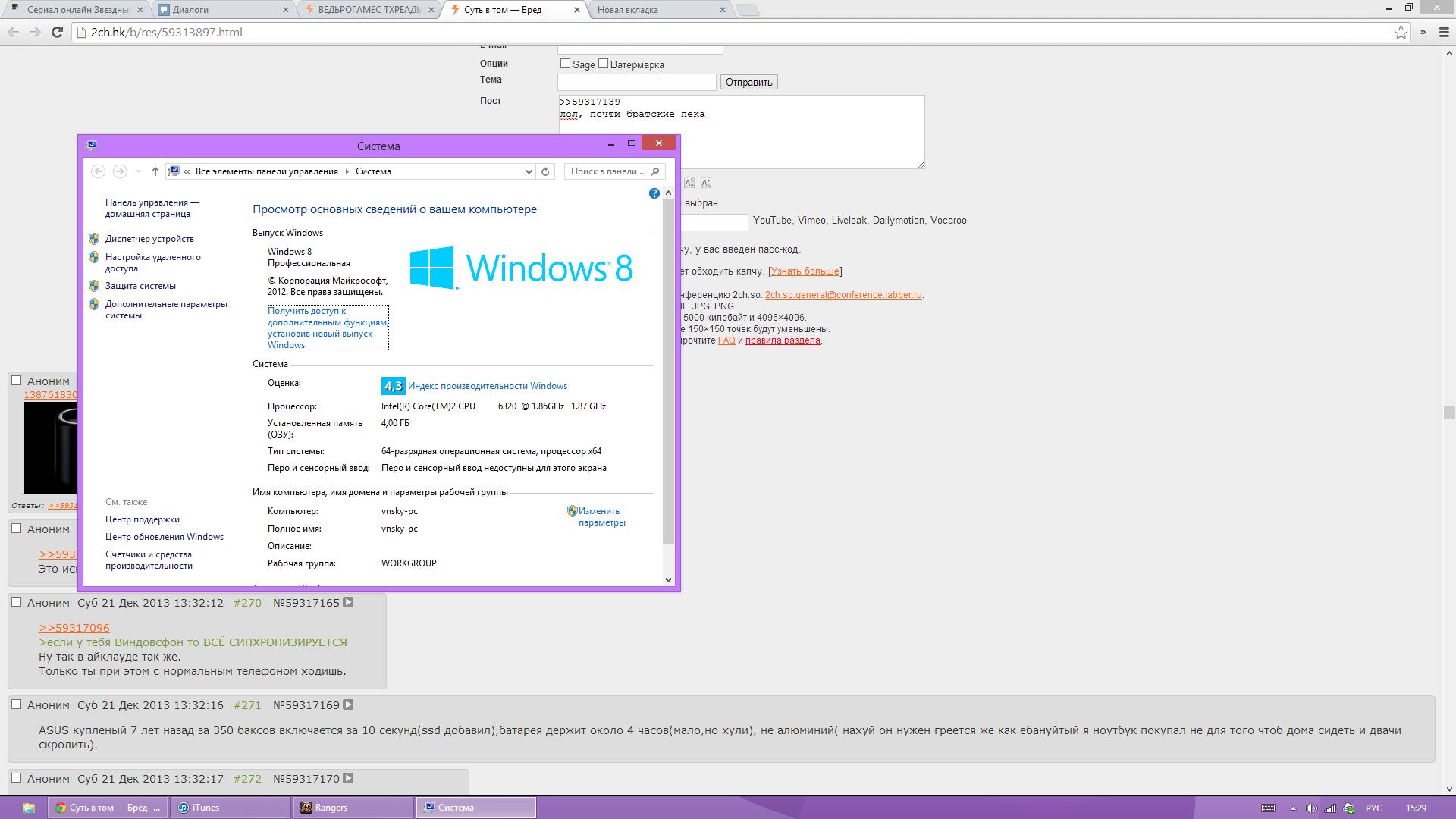
Task: Go up one level in Control Panel
Action: tap(155, 171)
